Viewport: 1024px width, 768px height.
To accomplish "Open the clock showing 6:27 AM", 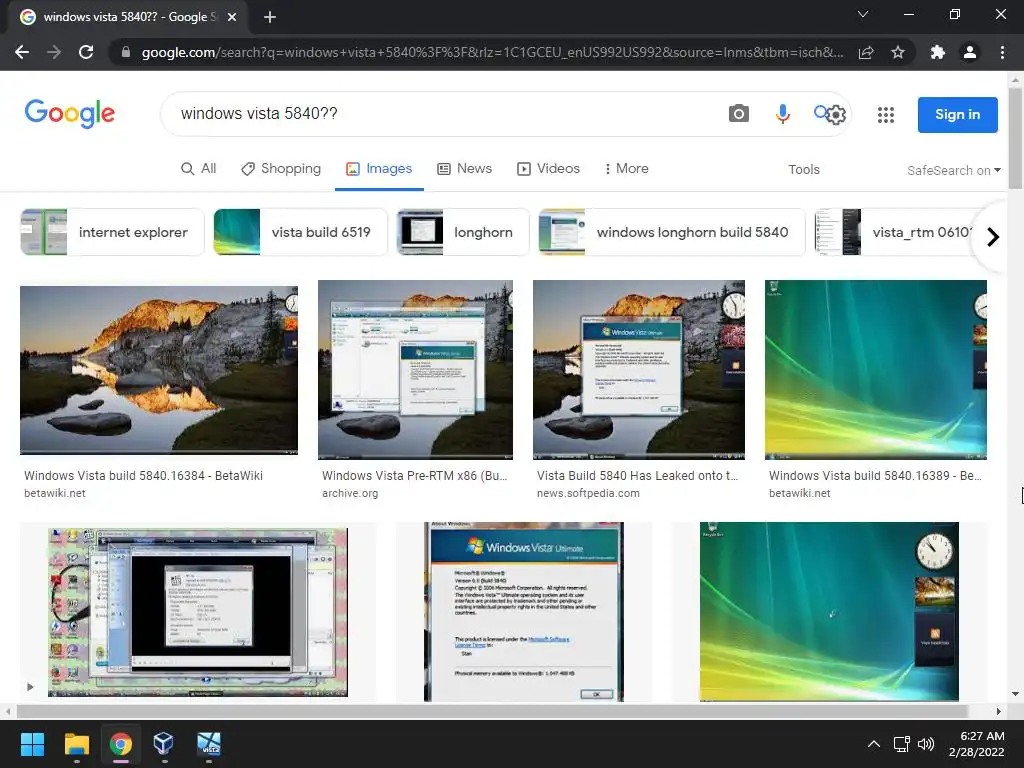I will [x=976, y=744].
